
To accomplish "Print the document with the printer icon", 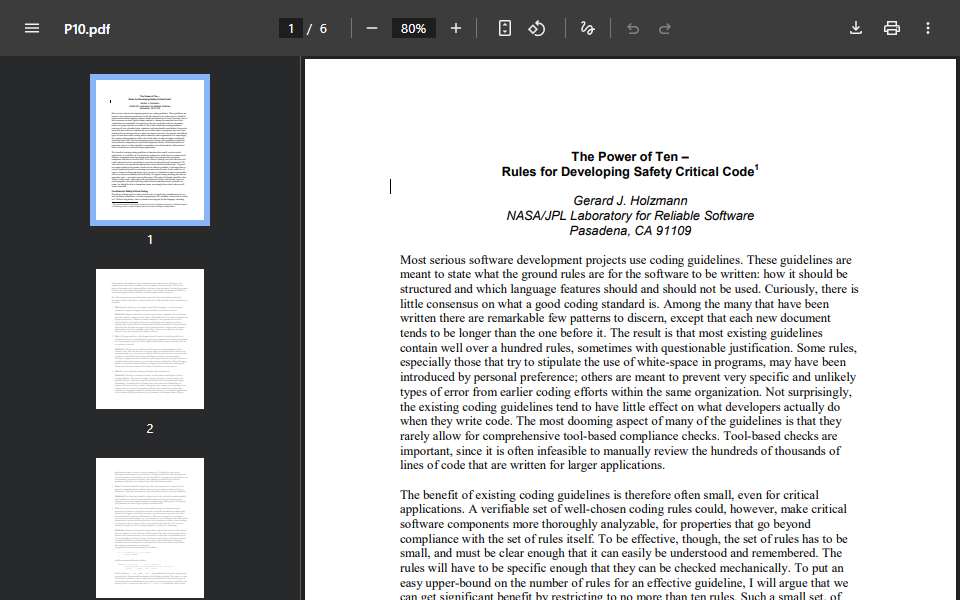I will pyautogui.click(x=892, y=28).
